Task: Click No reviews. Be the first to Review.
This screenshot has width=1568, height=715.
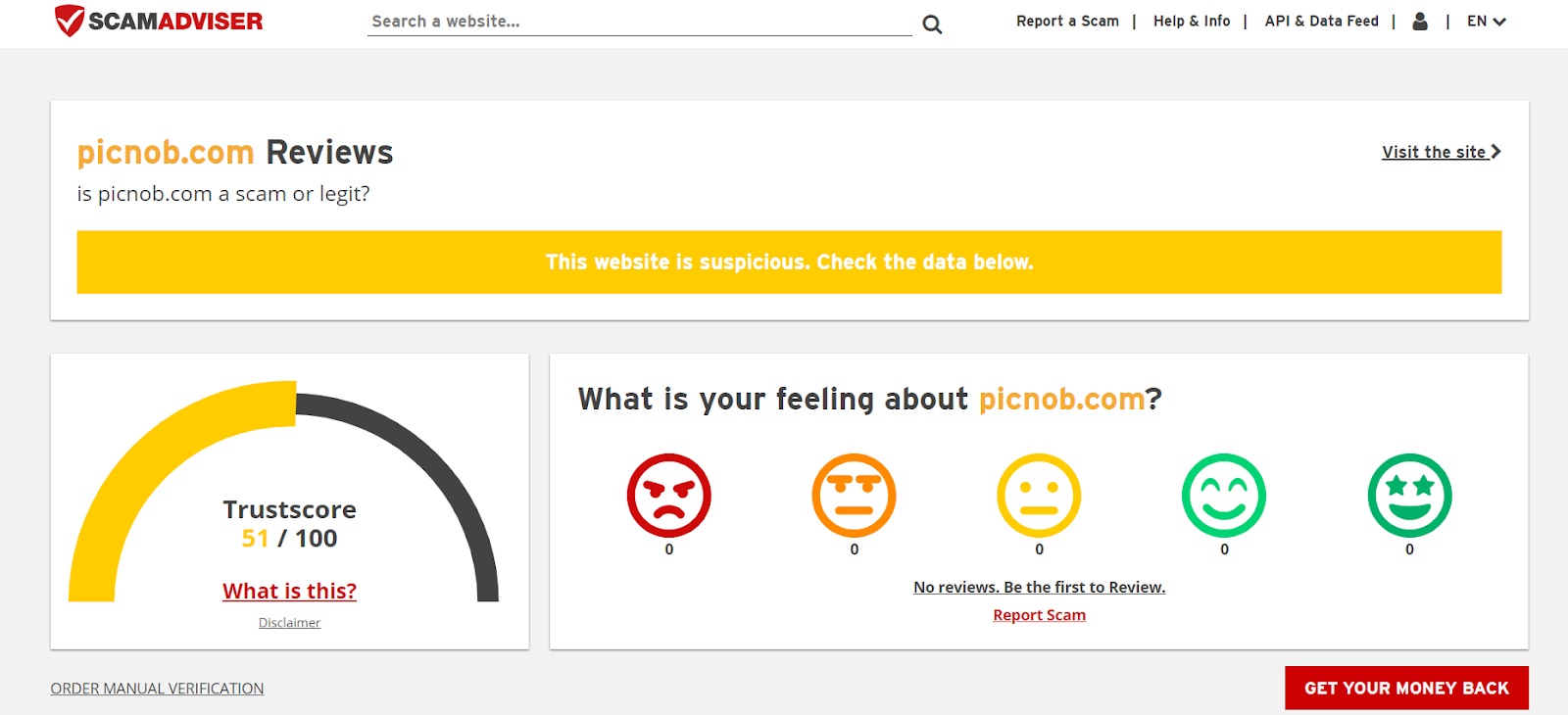Action: pyautogui.click(x=1039, y=588)
